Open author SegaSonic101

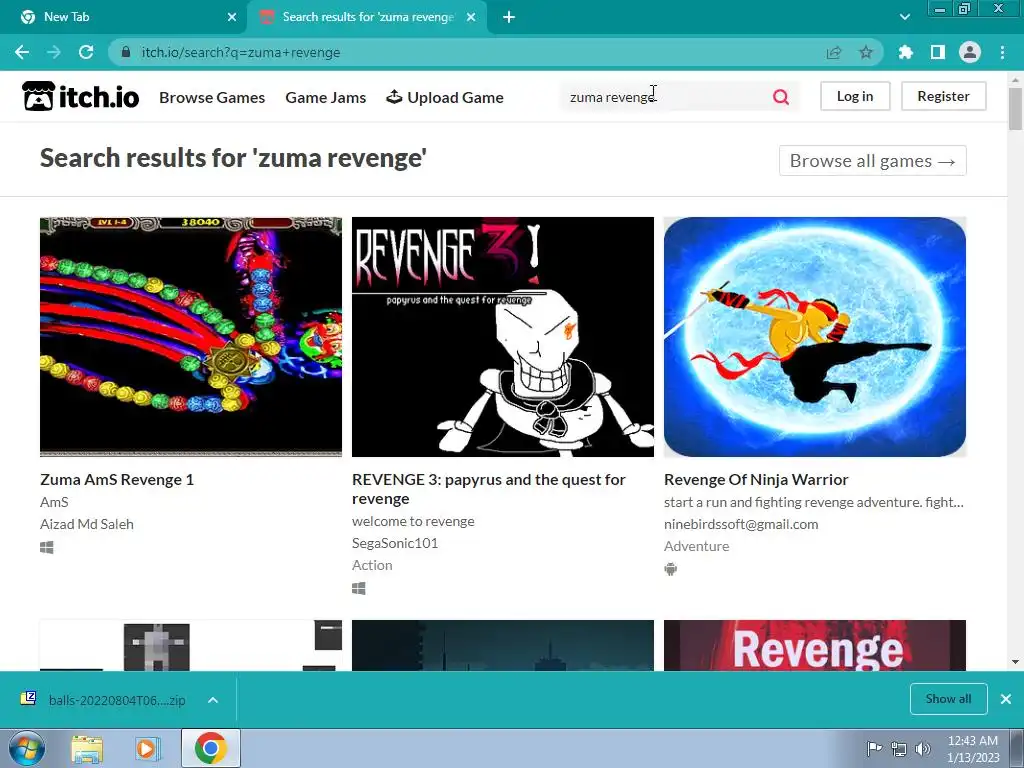pos(395,543)
